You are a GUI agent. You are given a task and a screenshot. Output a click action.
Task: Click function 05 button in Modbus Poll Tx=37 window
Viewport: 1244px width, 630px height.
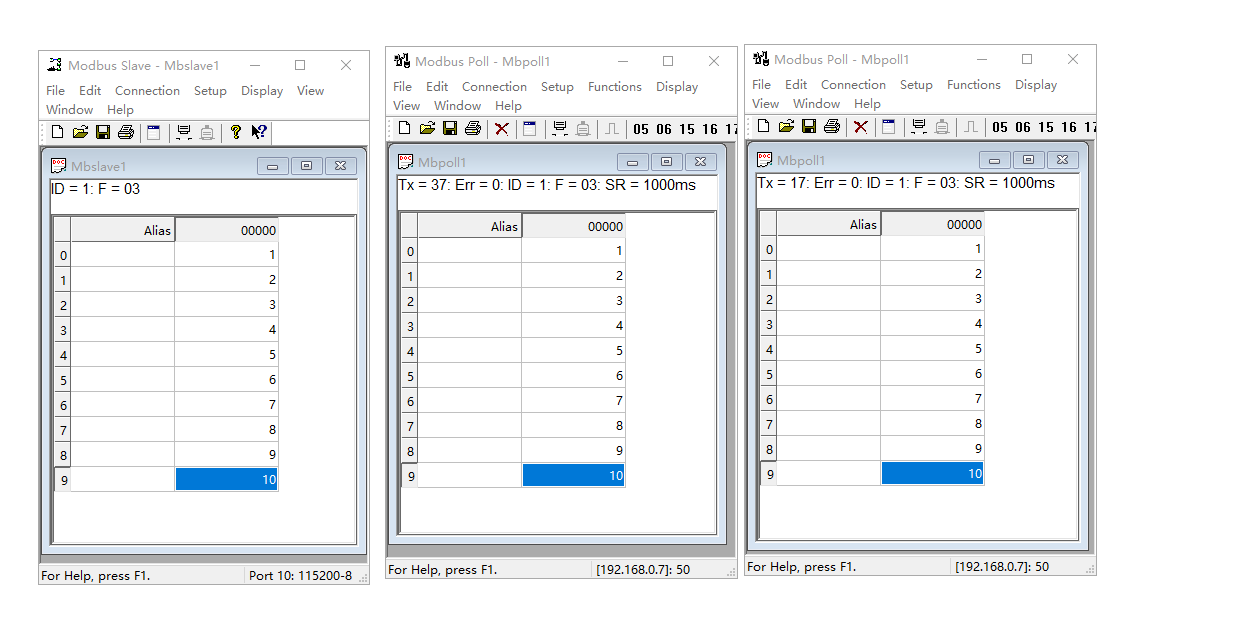click(640, 129)
